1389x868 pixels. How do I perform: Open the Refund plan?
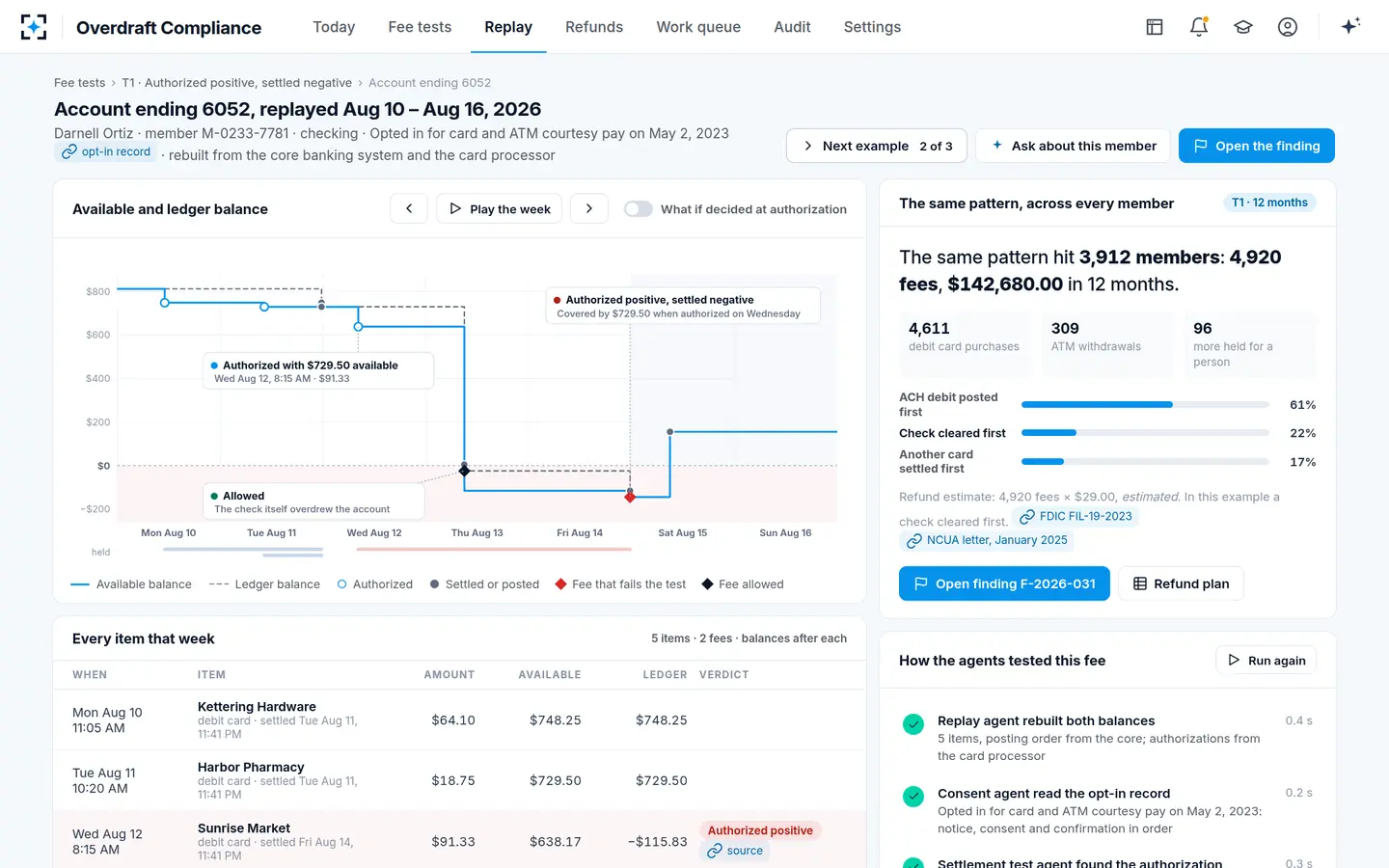click(1181, 583)
